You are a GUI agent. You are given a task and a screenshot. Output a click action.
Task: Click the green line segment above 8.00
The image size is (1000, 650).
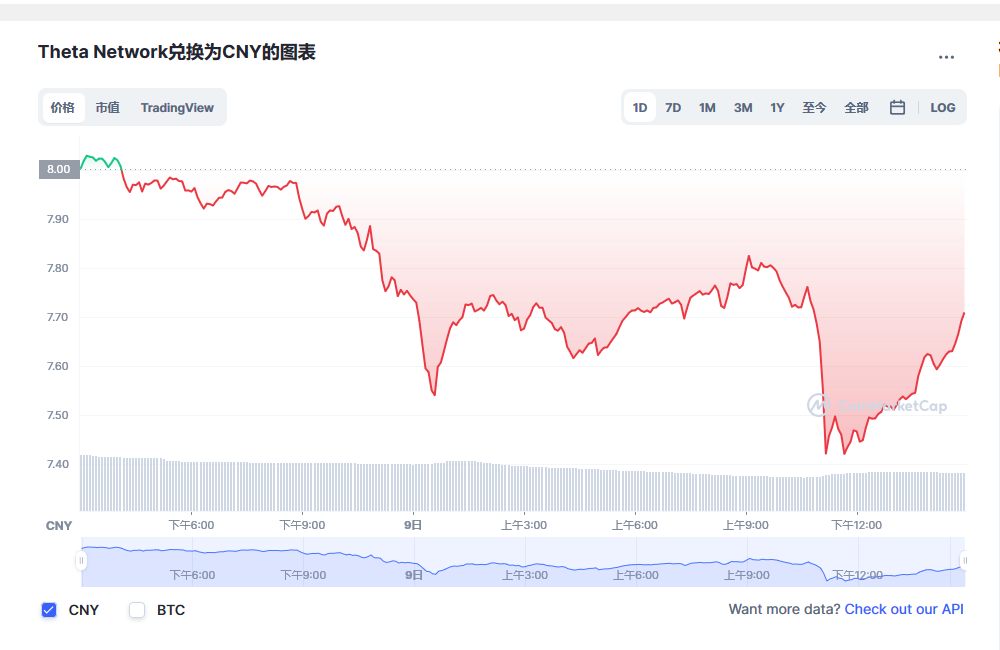click(x=101, y=161)
